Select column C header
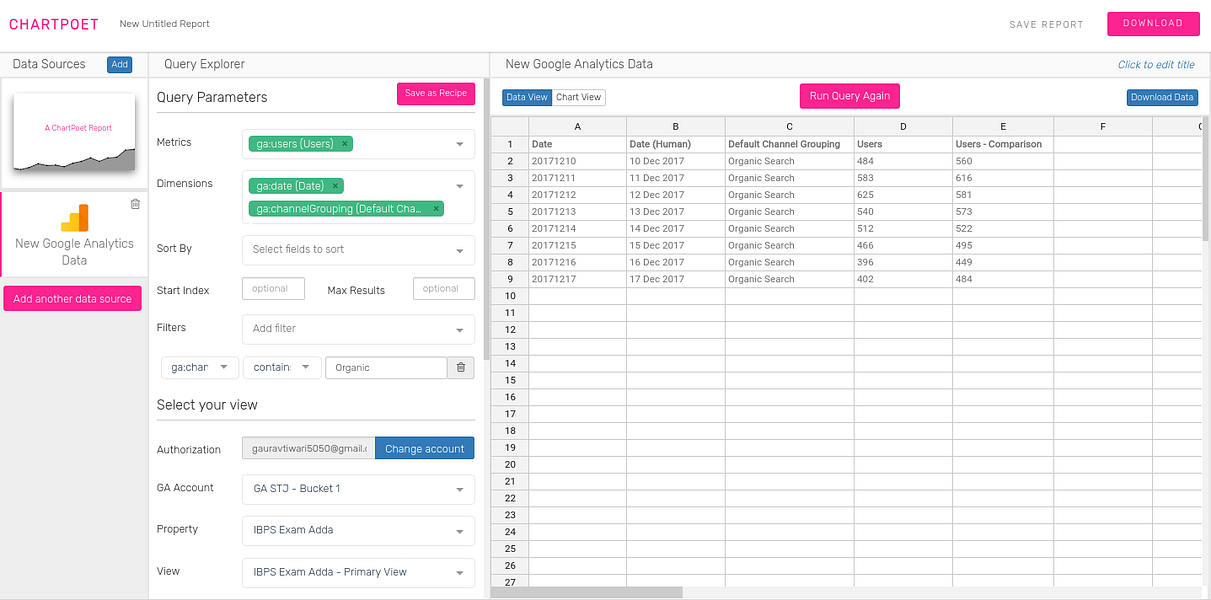The width and height of the screenshot is (1211, 600). coord(790,127)
